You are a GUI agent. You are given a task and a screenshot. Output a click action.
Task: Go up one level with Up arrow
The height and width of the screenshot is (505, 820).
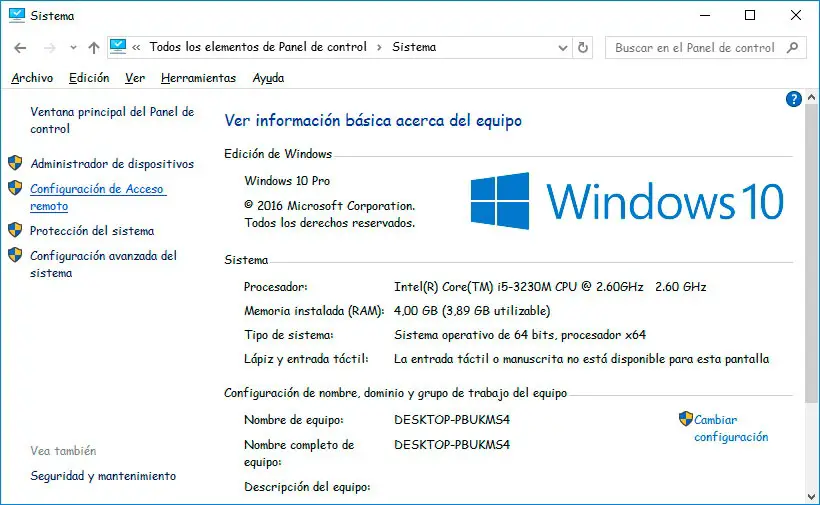(x=94, y=48)
